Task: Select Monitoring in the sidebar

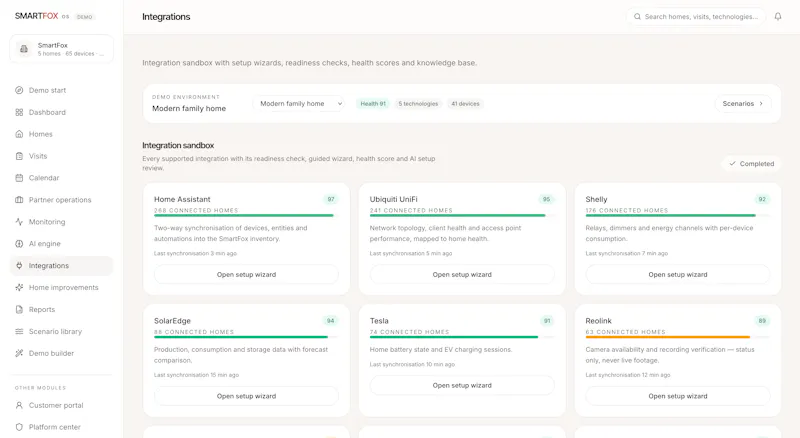Action: (x=61, y=222)
